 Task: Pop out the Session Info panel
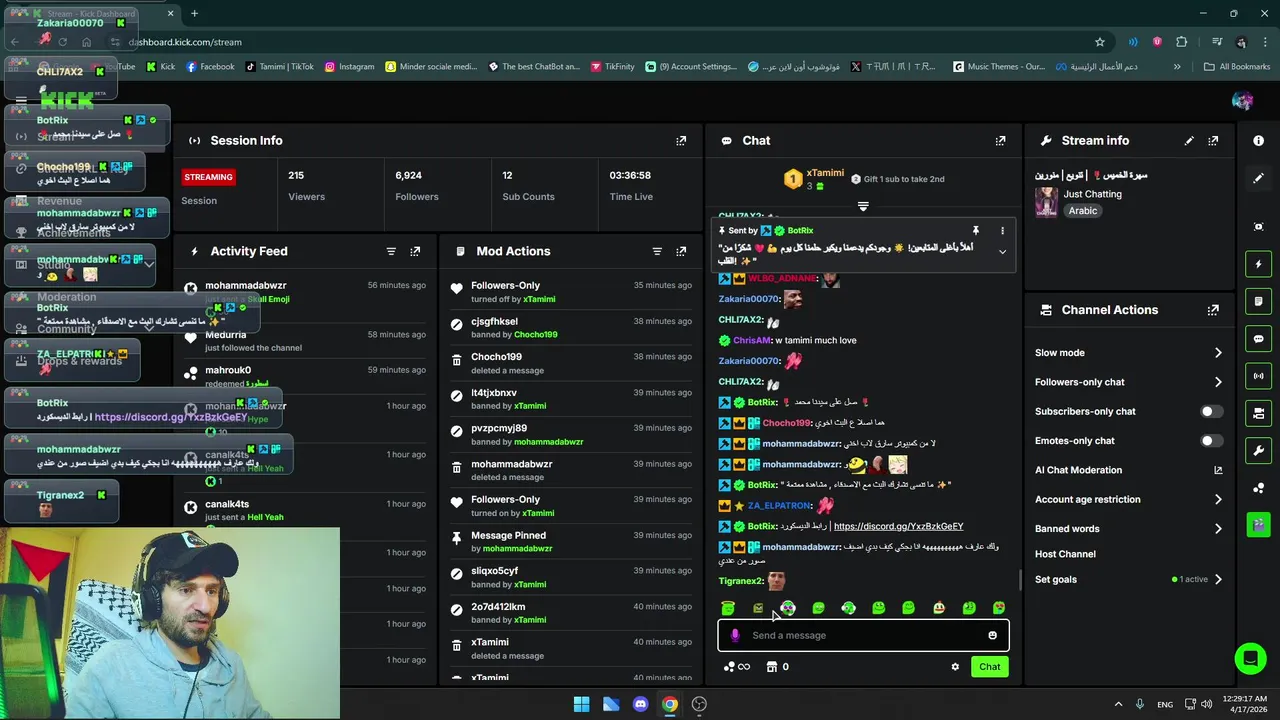point(681,141)
